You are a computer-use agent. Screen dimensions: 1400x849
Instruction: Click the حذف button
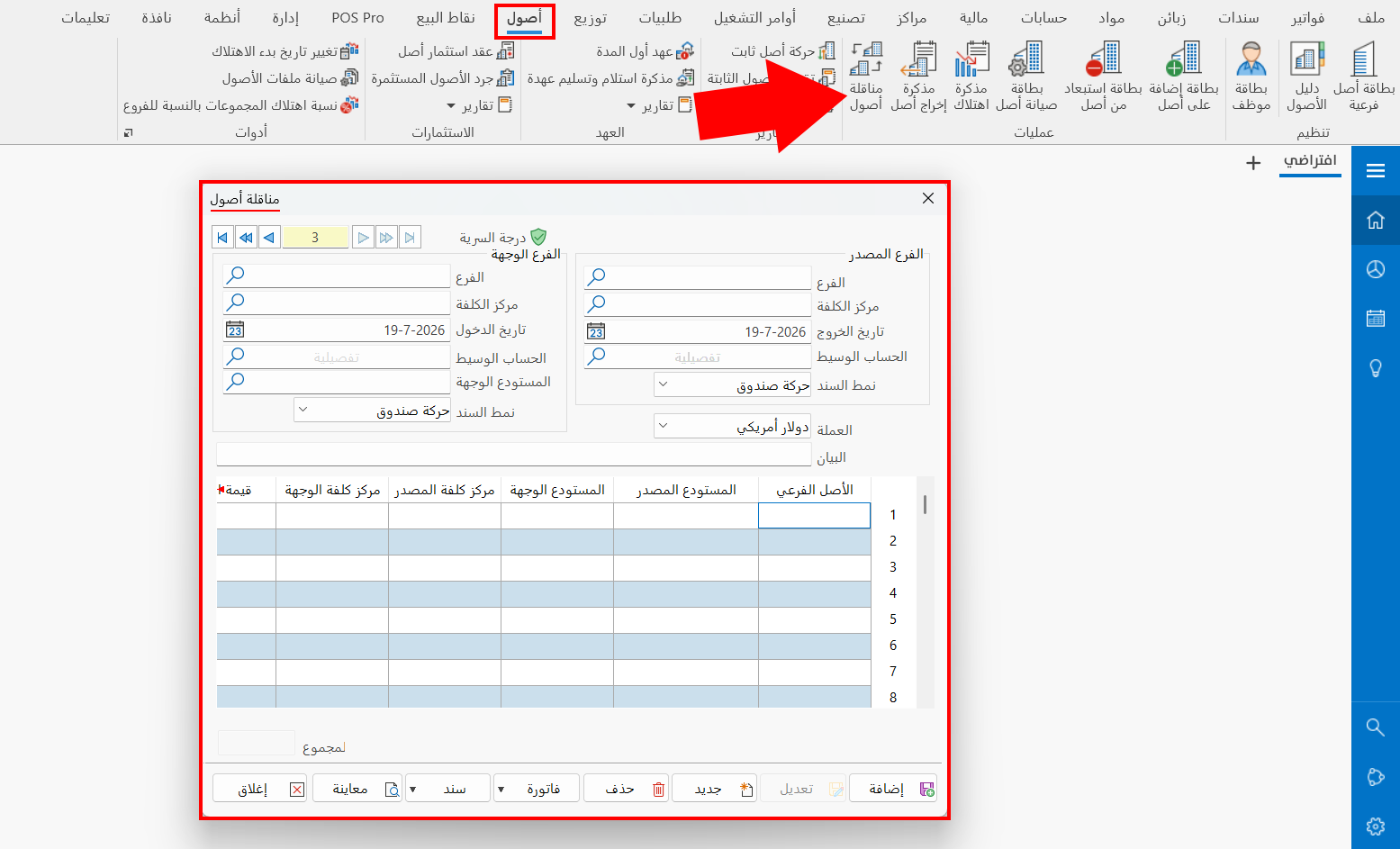[x=627, y=789]
